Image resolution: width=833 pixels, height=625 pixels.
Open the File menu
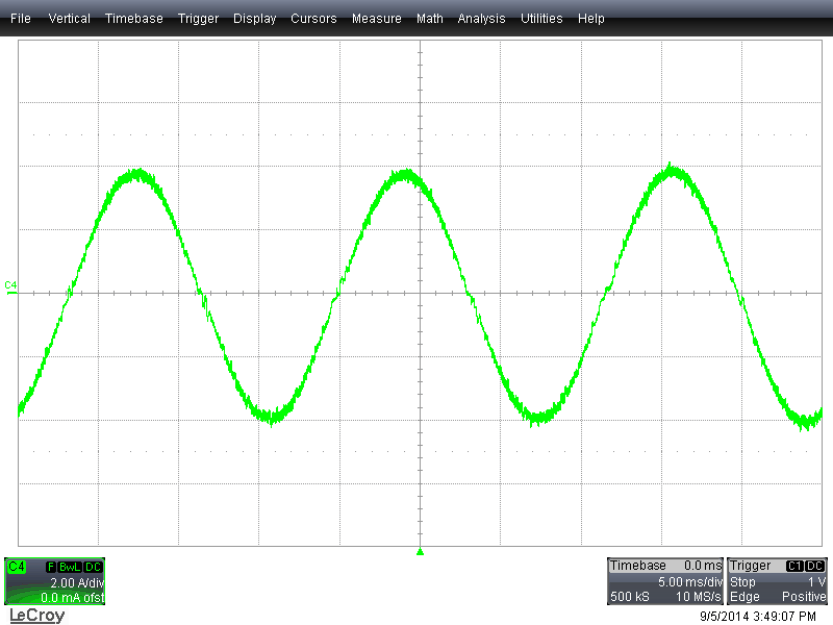click(20, 19)
